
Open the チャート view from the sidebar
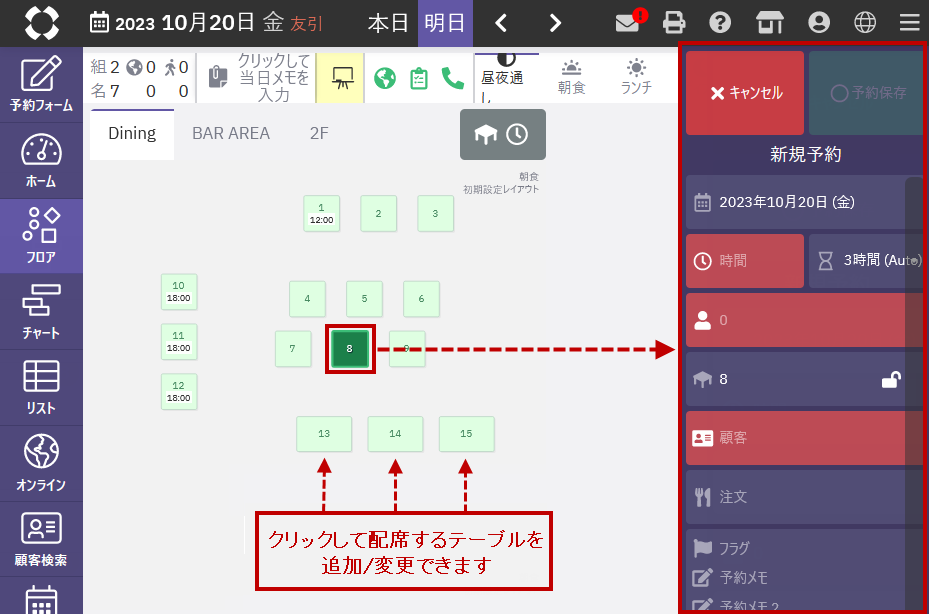[x=41, y=311]
